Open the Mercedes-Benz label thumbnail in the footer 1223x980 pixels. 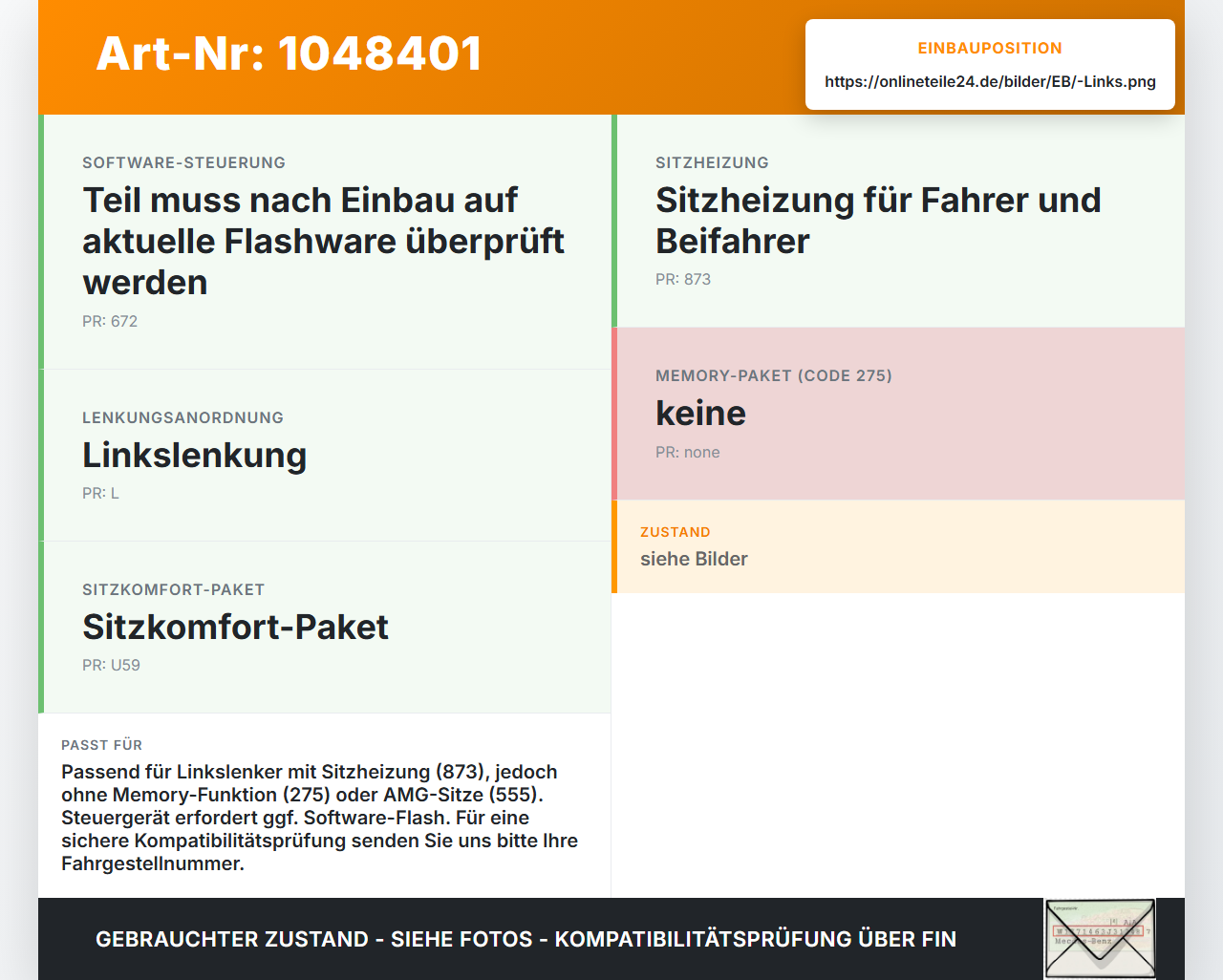[1100, 939]
